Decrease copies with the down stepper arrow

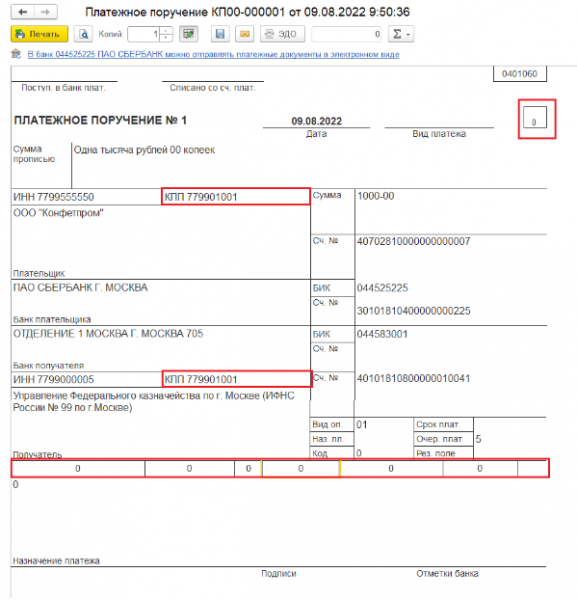tap(166, 38)
